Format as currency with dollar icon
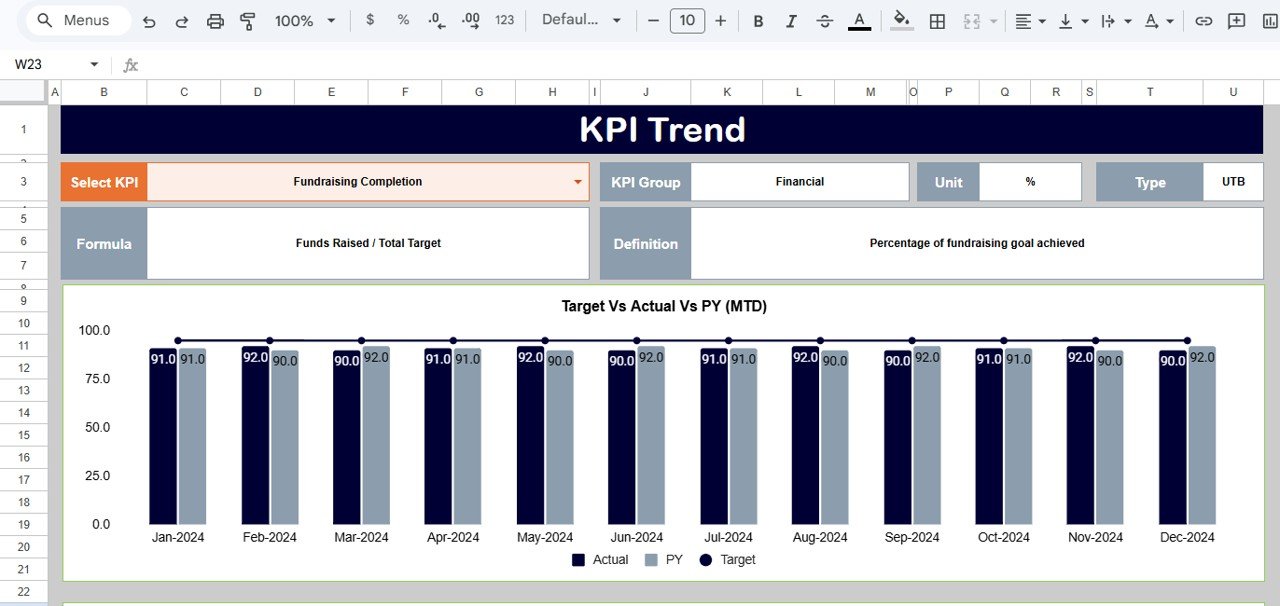This screenshot has width=1280, height=606. tap(370, 20)
